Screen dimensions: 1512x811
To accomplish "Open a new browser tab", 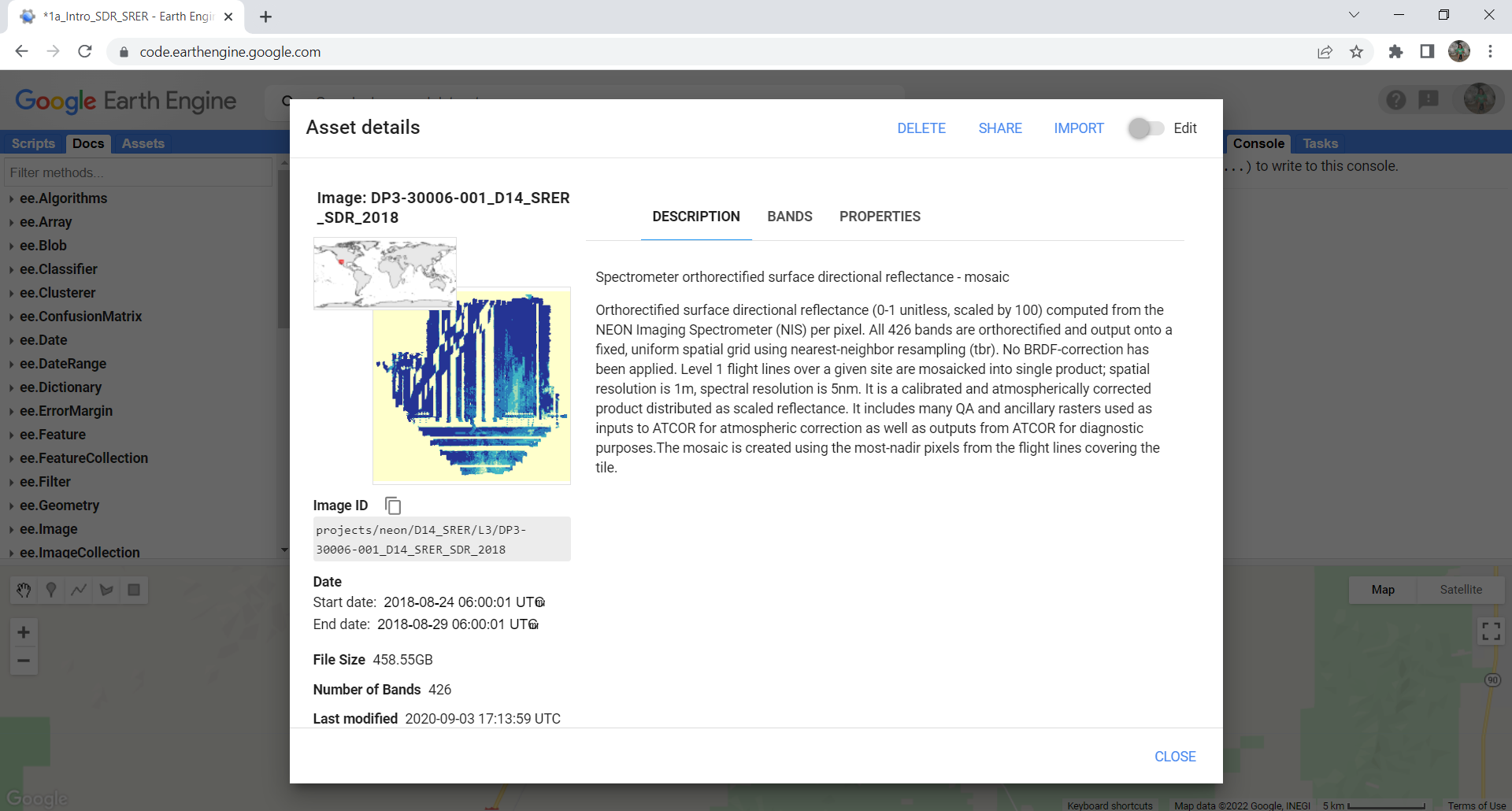I will pyautogui.click(x=265, y=17).
